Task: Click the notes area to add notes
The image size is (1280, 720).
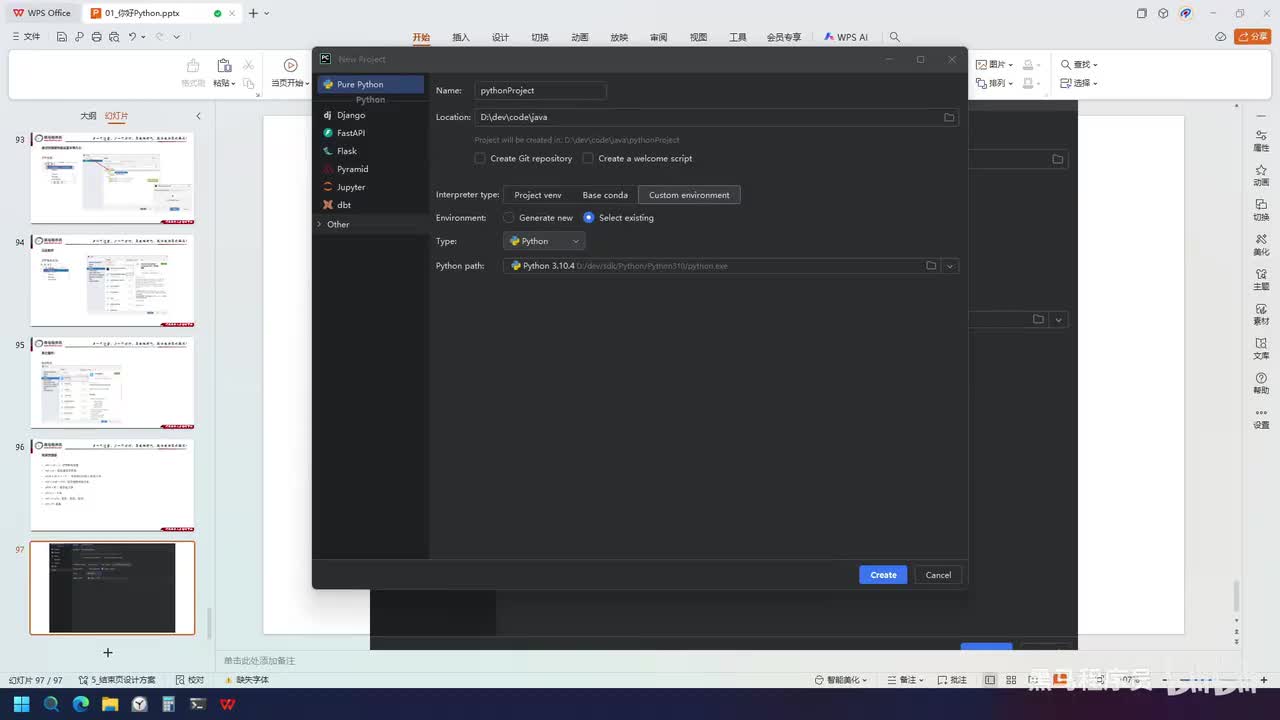Action: (259, 661)
